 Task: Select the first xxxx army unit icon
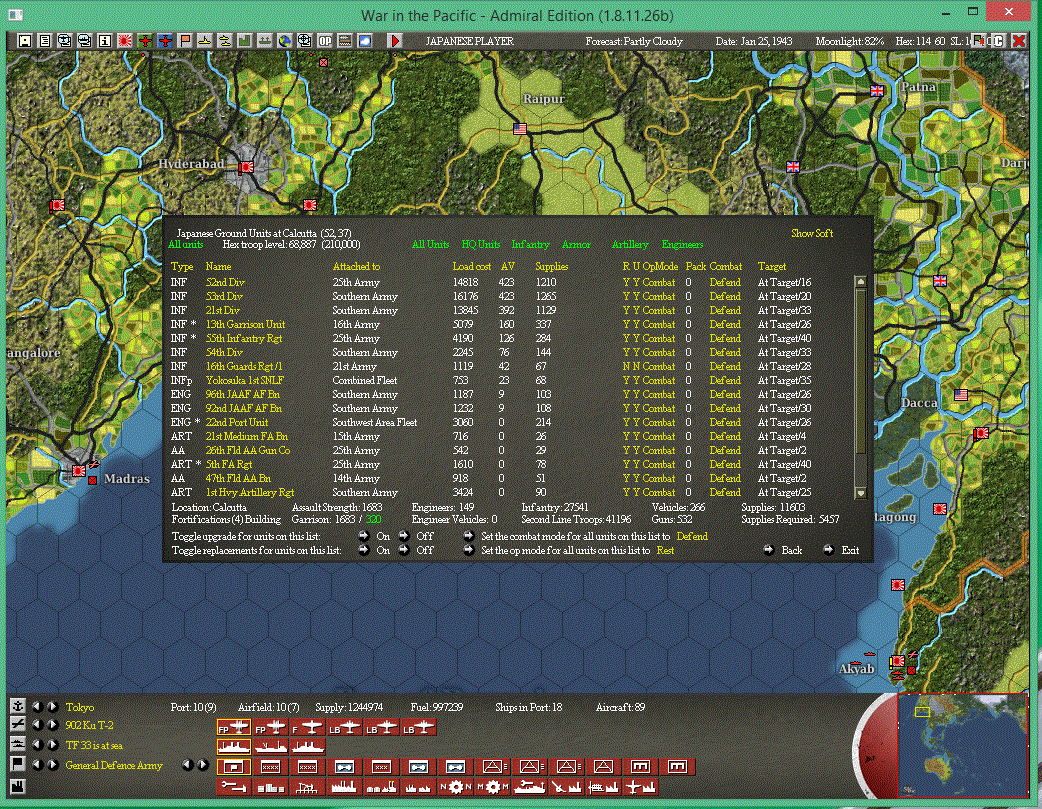(x=270, y=766)
